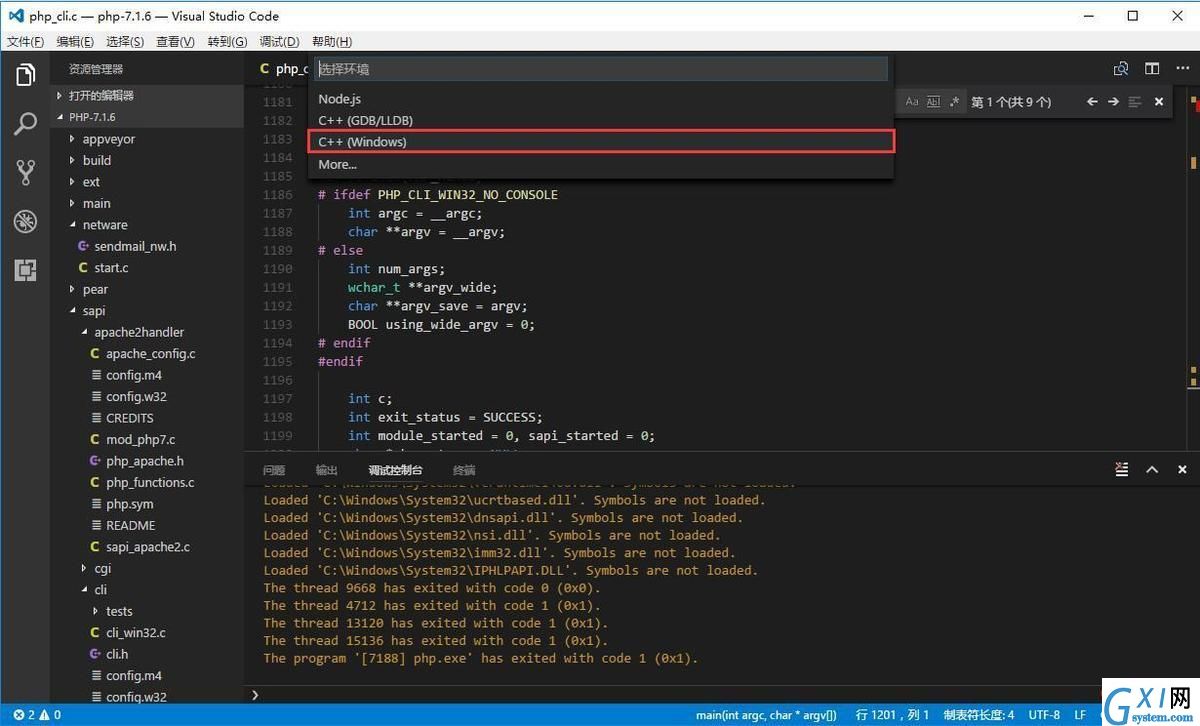Click the LF line ending status item
The width and height of the screenshot is (1200, 726).
(x=1081, y=715)
